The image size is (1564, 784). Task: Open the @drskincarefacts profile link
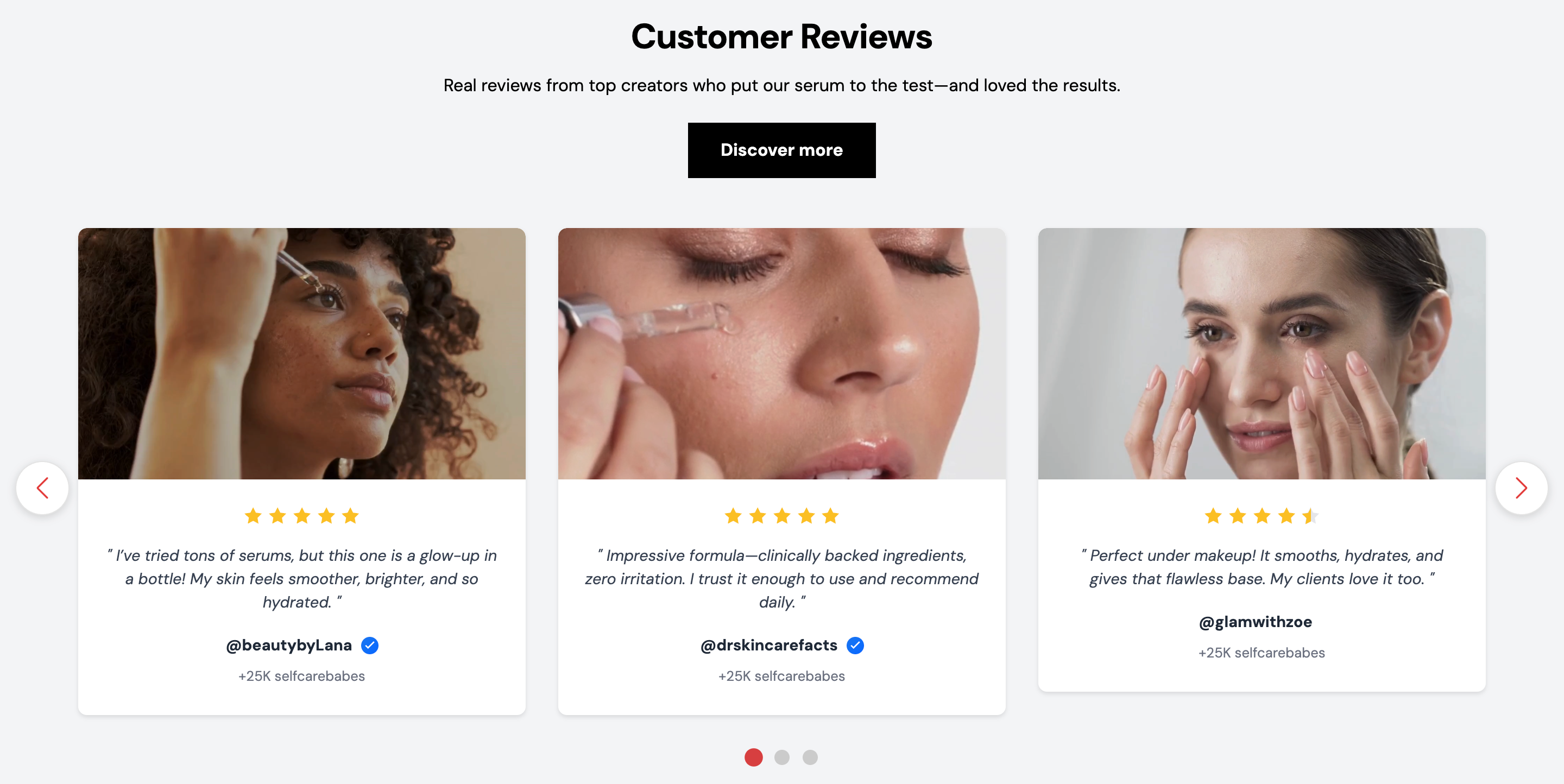pyautogui.click(x=768, y=645)
